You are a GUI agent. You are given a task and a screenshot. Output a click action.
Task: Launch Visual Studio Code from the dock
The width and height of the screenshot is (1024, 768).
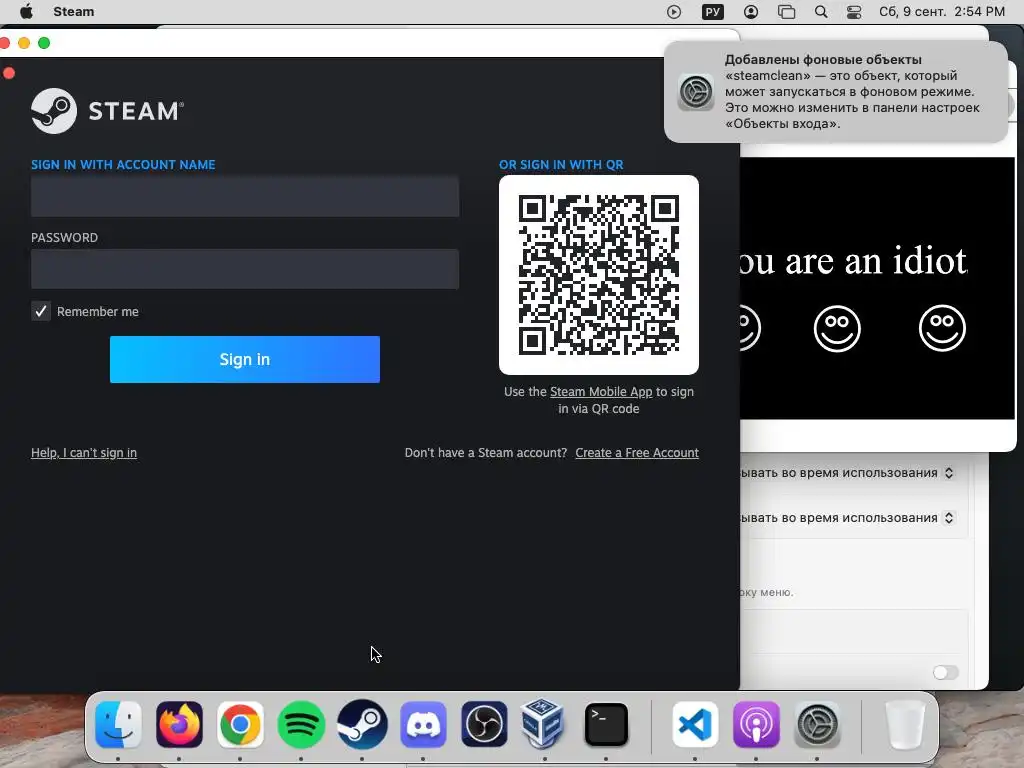tap(695, 724)
